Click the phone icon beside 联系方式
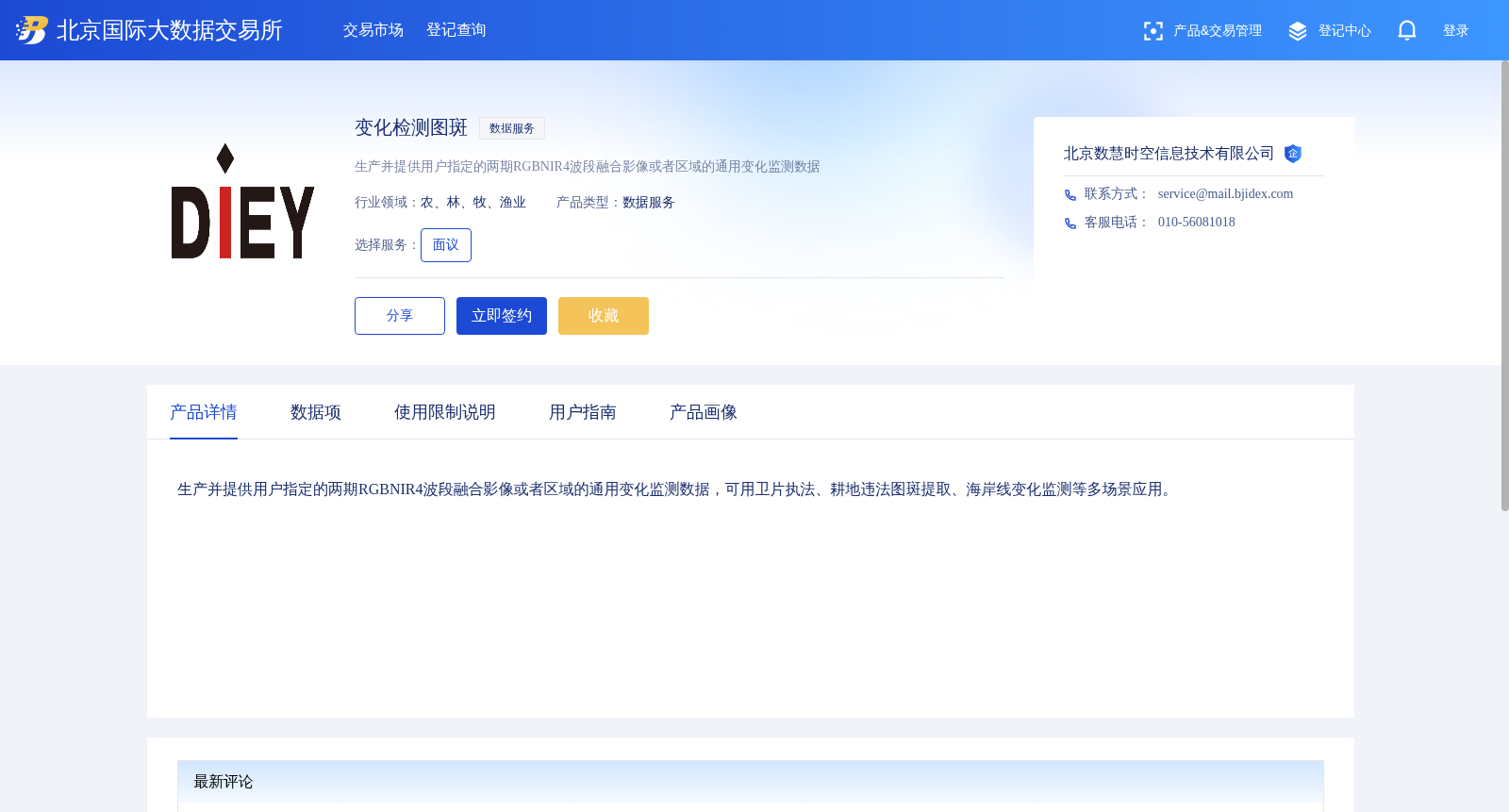Screen dimensions: 1509x812 [1070, 195]
